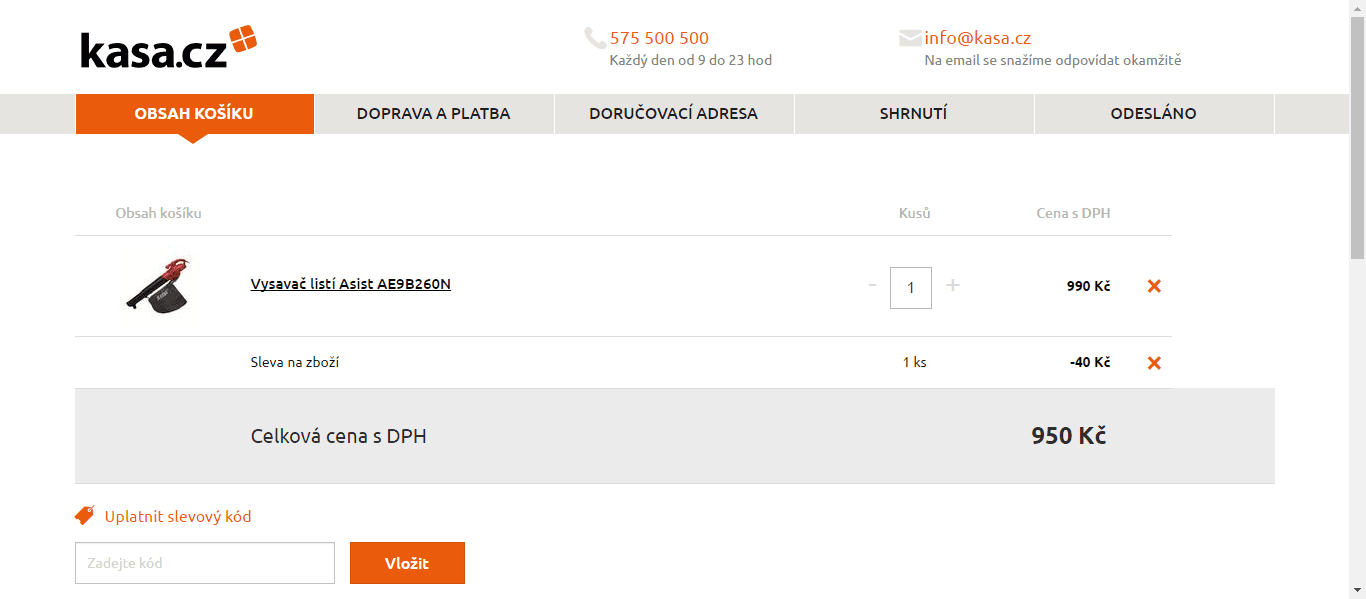Go to the Doprava a platba step

click(434, 114)
